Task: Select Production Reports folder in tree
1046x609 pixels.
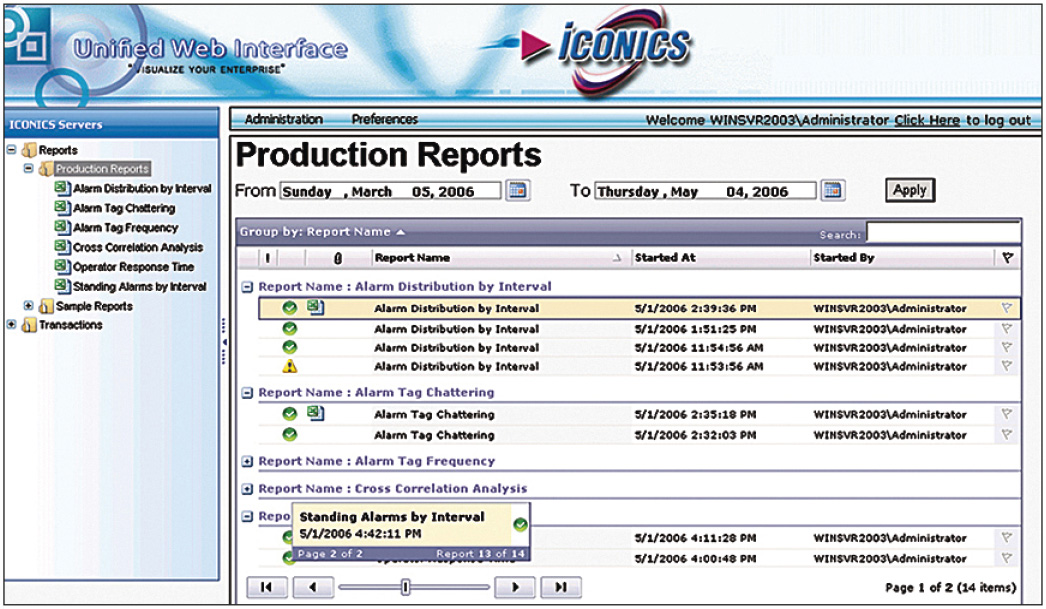Action: point(102,169)
